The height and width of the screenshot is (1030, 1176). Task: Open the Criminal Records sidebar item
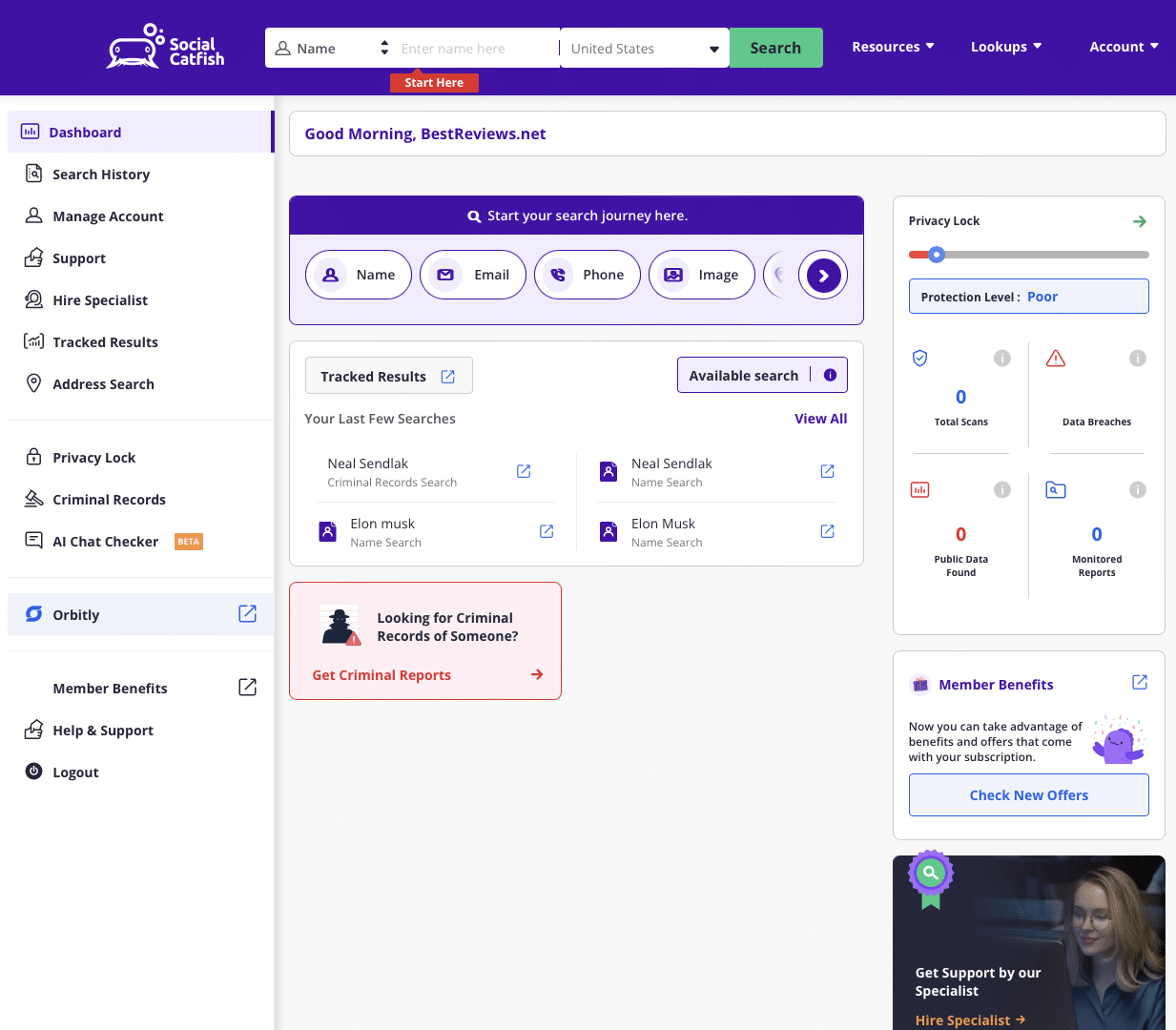107,499
